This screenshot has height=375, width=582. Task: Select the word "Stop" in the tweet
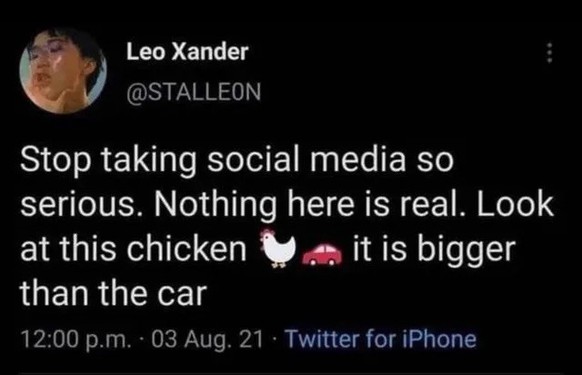56,160
